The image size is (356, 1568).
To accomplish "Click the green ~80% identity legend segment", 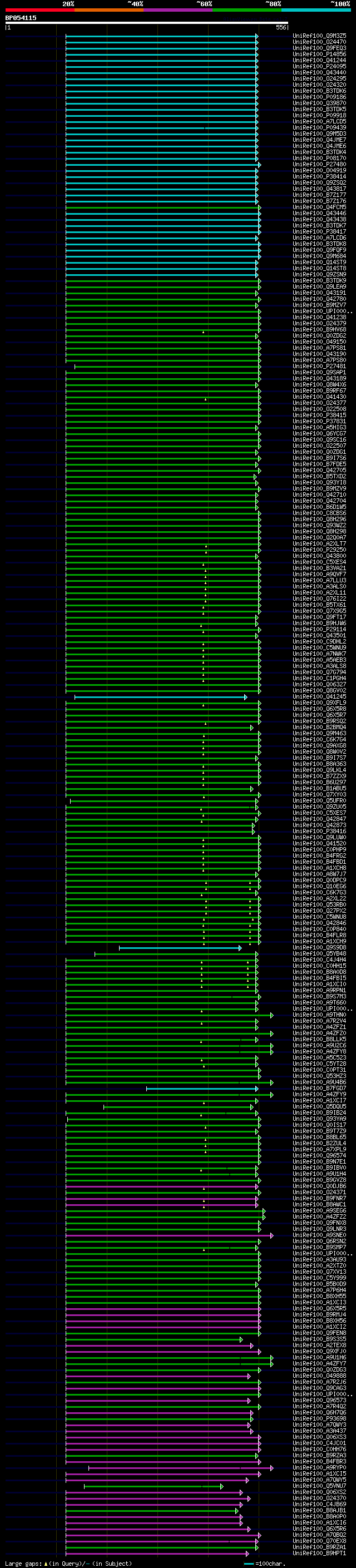I will (247, 10).
